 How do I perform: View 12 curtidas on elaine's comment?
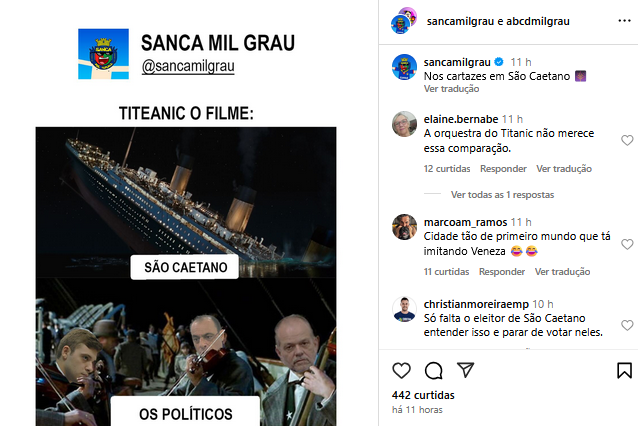pos(447,168)
